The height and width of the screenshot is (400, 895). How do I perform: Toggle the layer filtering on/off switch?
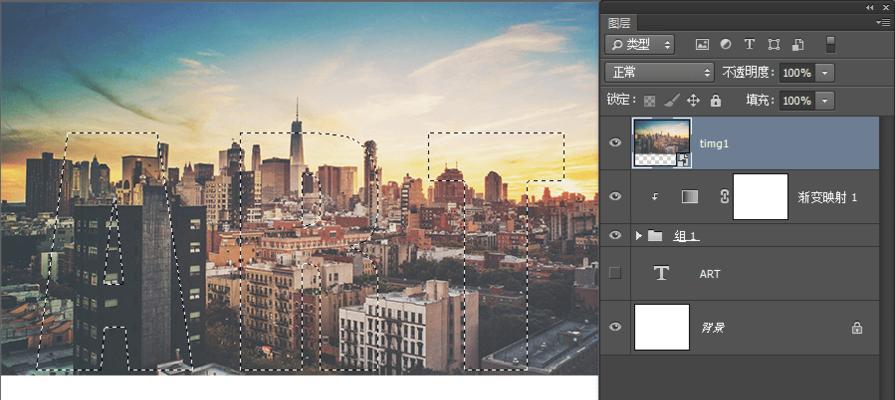pyautogui.click(x=831, y=45)
